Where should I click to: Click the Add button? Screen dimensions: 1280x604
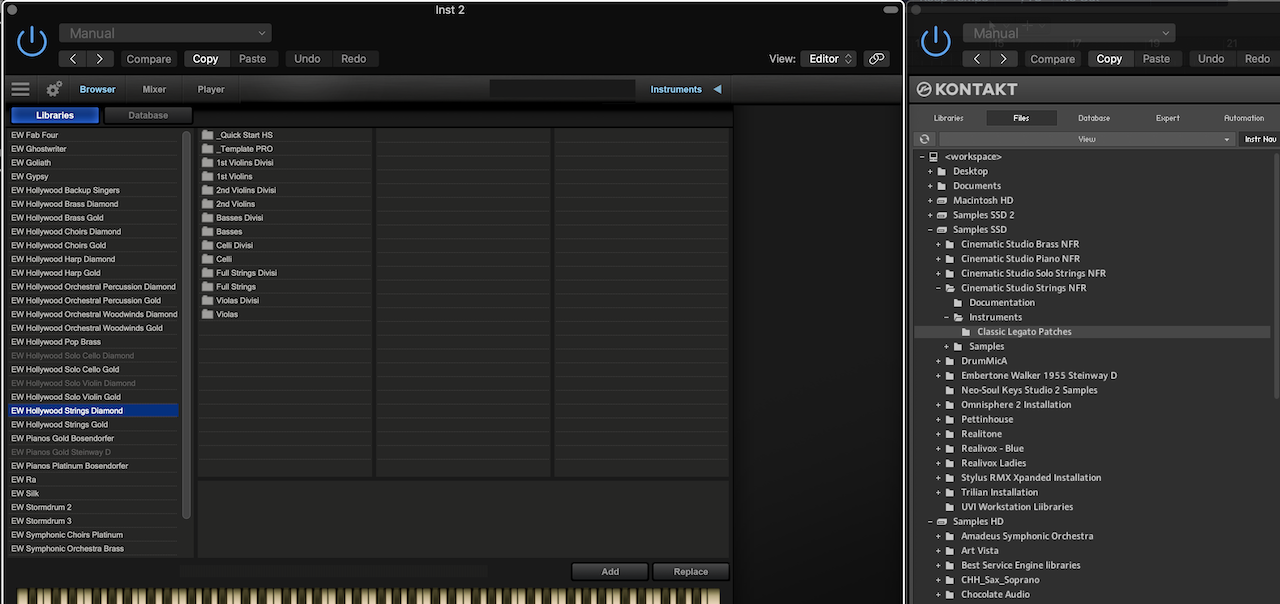coord(610,572)
